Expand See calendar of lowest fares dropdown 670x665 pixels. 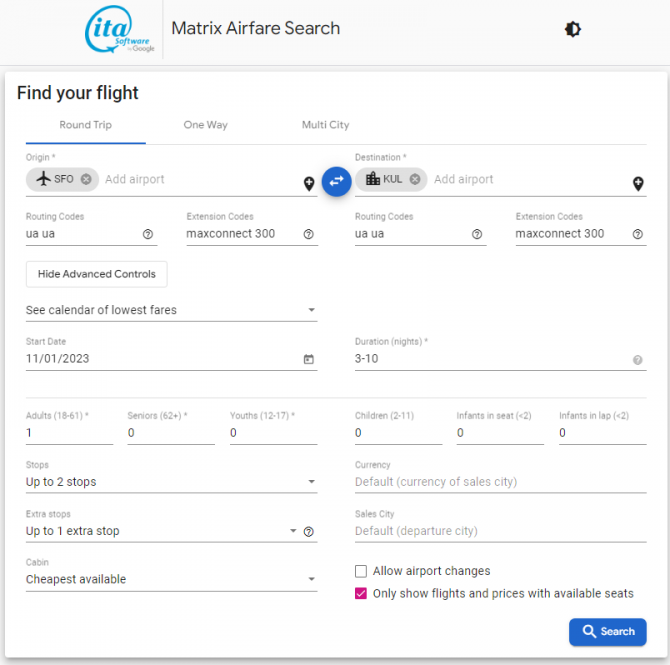171,310
